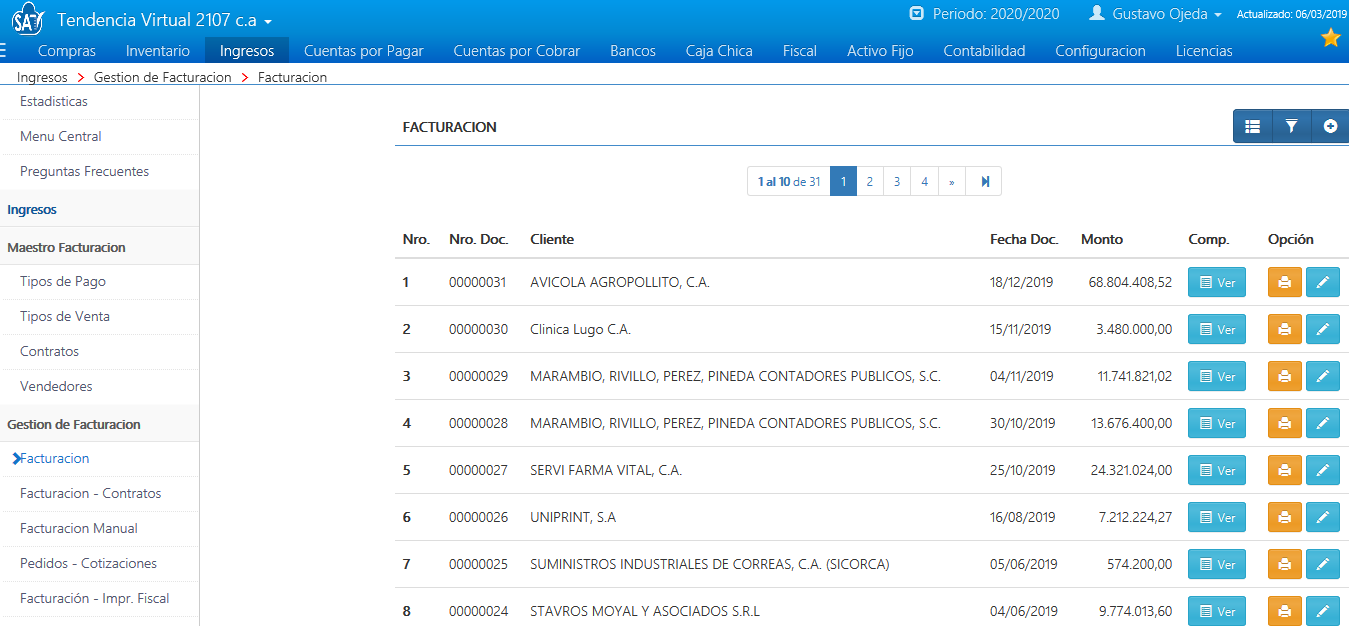
Task: Click Ver for Stavros Moyal invoice
Action: [x=1217, y=612]
